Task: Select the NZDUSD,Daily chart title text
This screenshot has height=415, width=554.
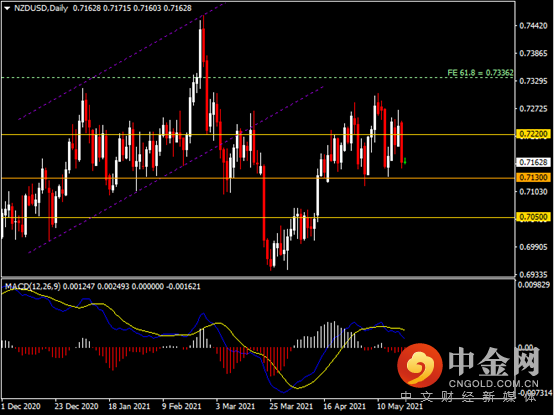Action: (x=41, y=8)
